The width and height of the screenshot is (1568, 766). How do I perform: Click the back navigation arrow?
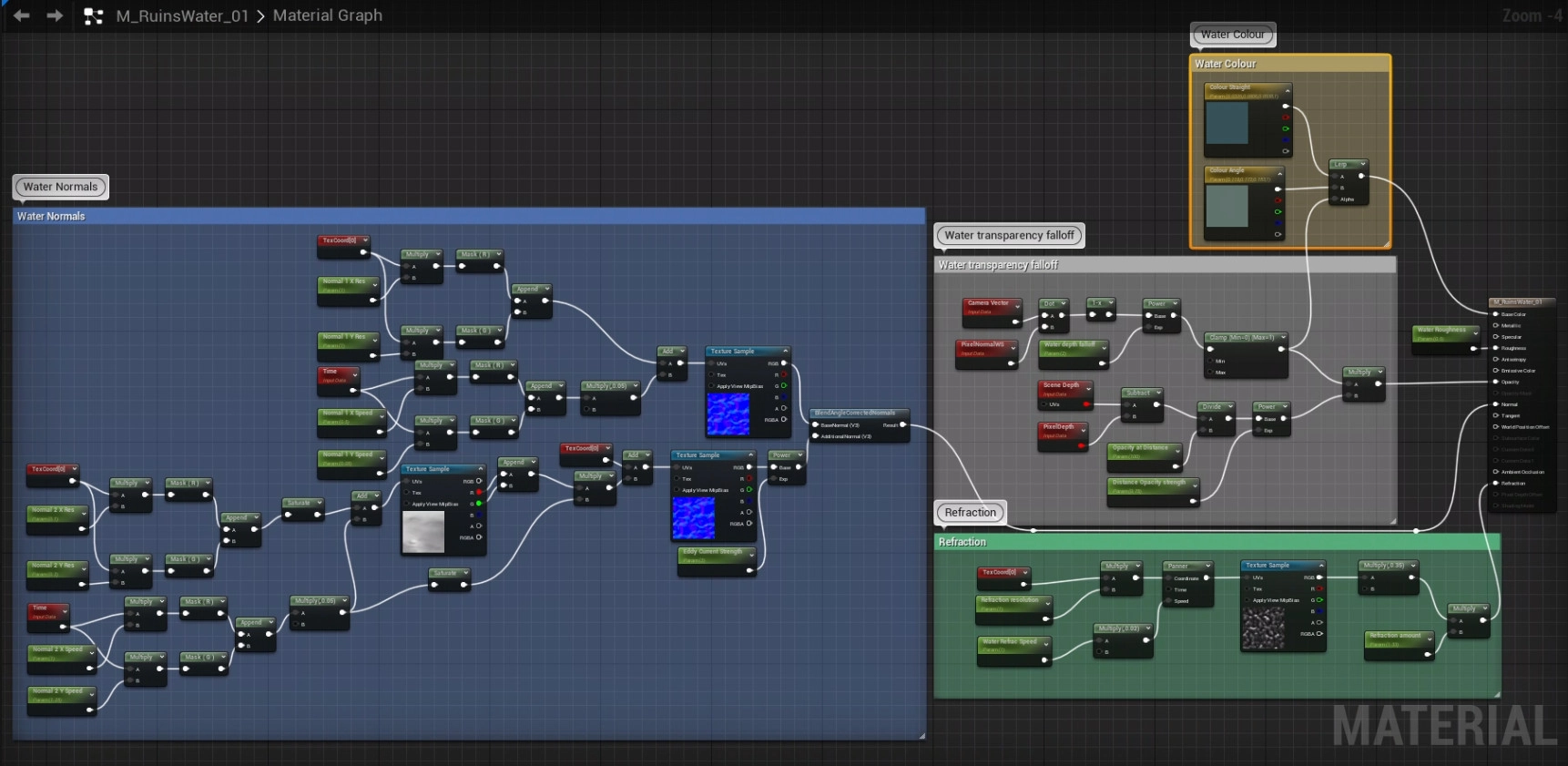click(22, 15)
